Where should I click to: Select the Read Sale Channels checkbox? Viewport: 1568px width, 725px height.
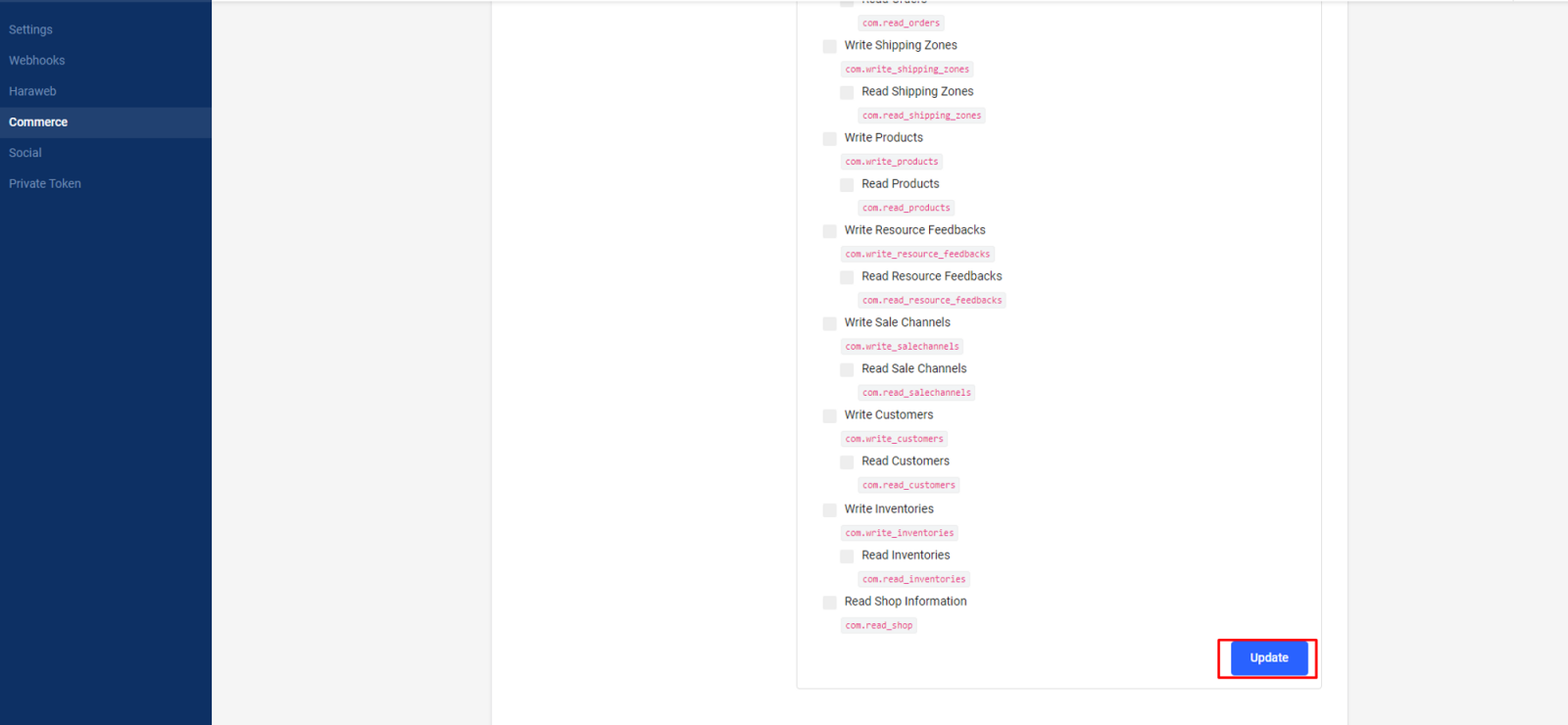847,369
